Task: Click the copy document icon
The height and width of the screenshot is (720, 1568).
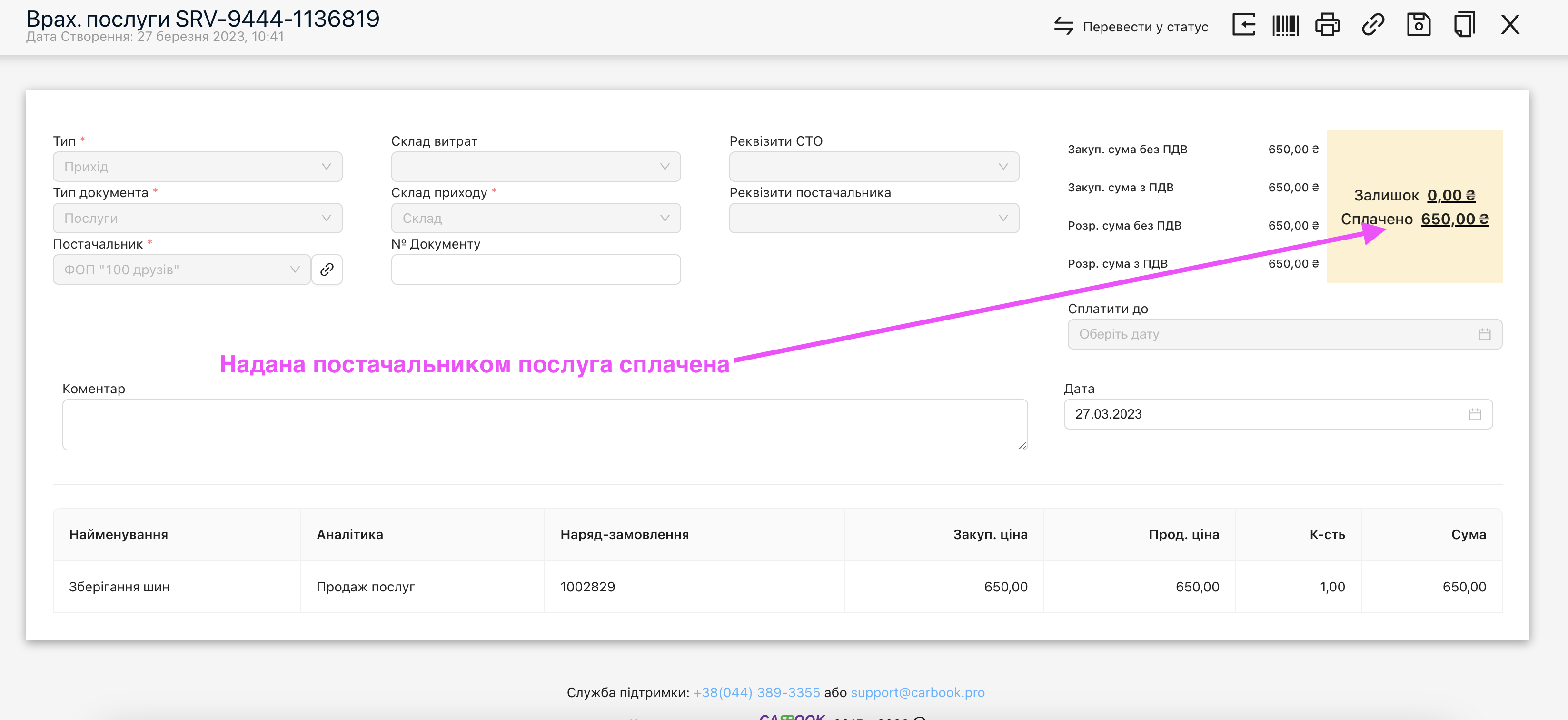Action: 1464,25
